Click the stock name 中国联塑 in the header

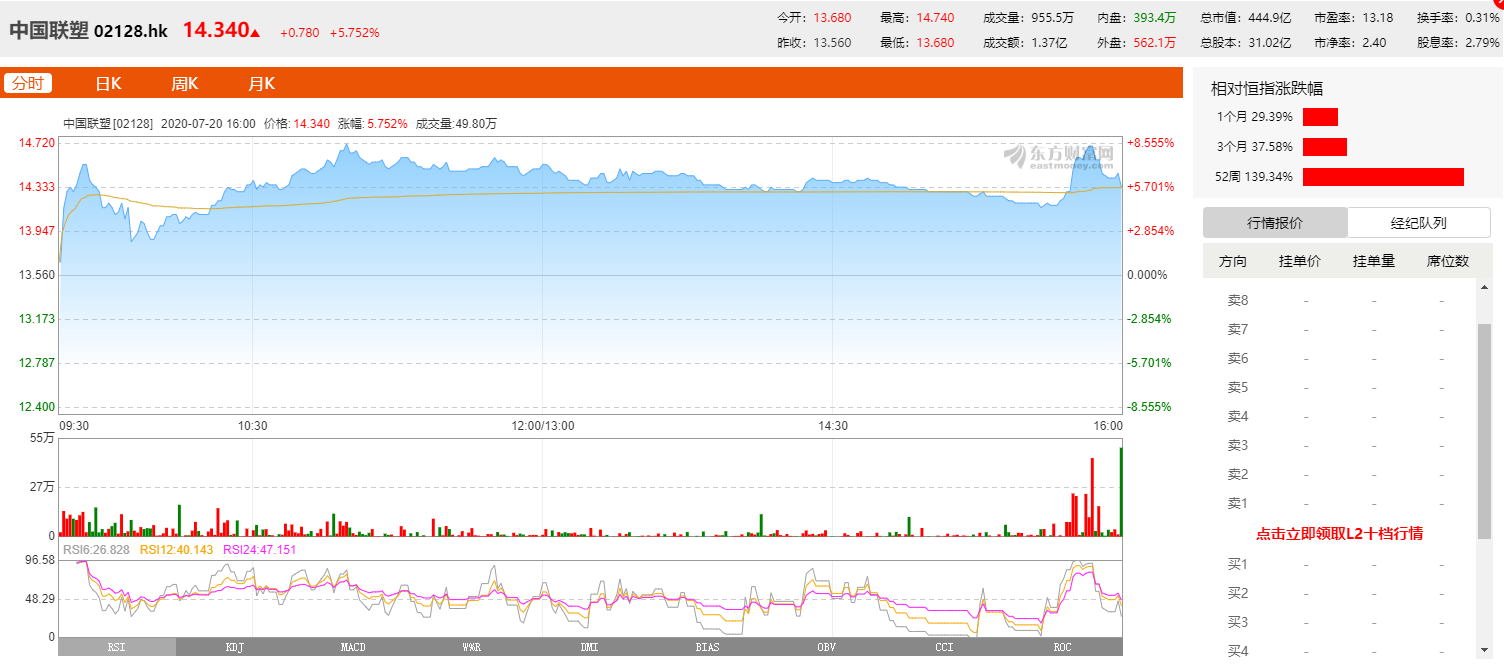point(48,31)
